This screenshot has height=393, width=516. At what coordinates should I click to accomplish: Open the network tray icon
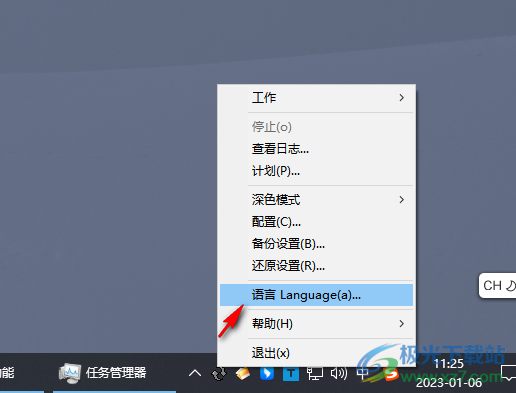[315, 374]
